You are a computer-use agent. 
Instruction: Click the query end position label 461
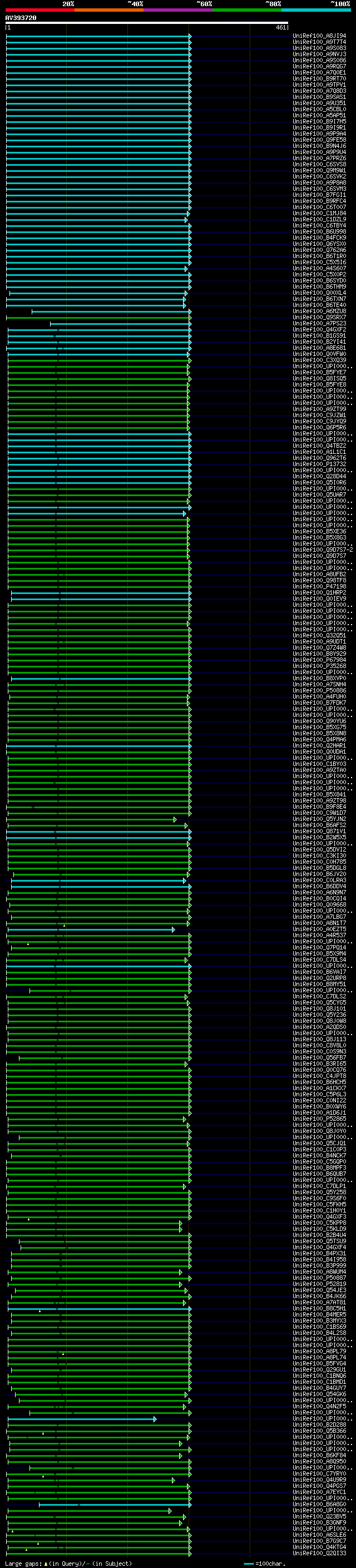point(281,27)
